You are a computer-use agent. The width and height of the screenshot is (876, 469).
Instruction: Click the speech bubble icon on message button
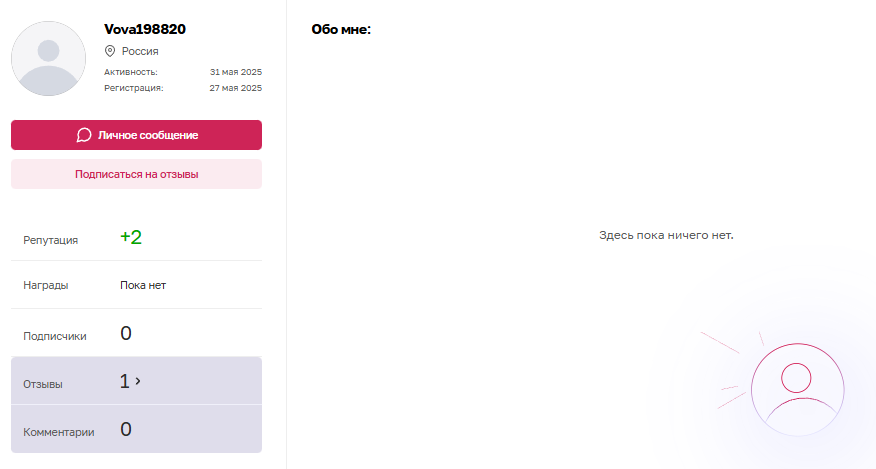click(x=84, y=135)
